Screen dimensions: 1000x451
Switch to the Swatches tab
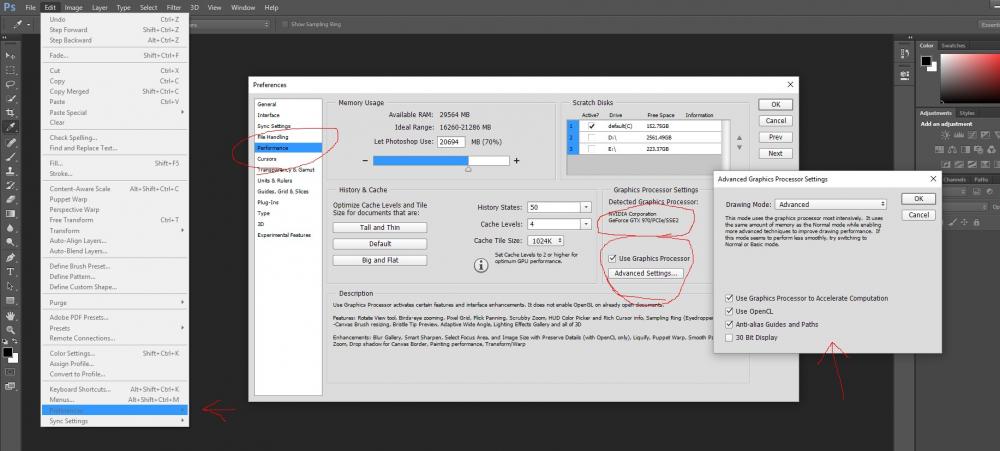point(953,46)
